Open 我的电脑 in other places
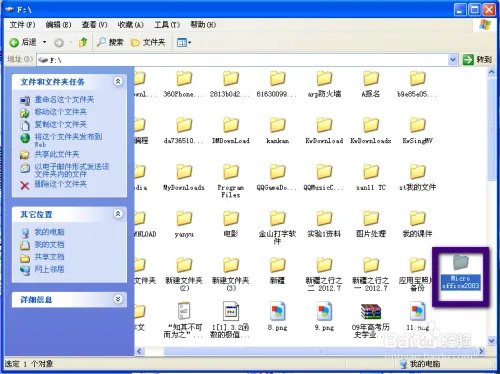This screenshot has width=500, height=374. (49, 232)
